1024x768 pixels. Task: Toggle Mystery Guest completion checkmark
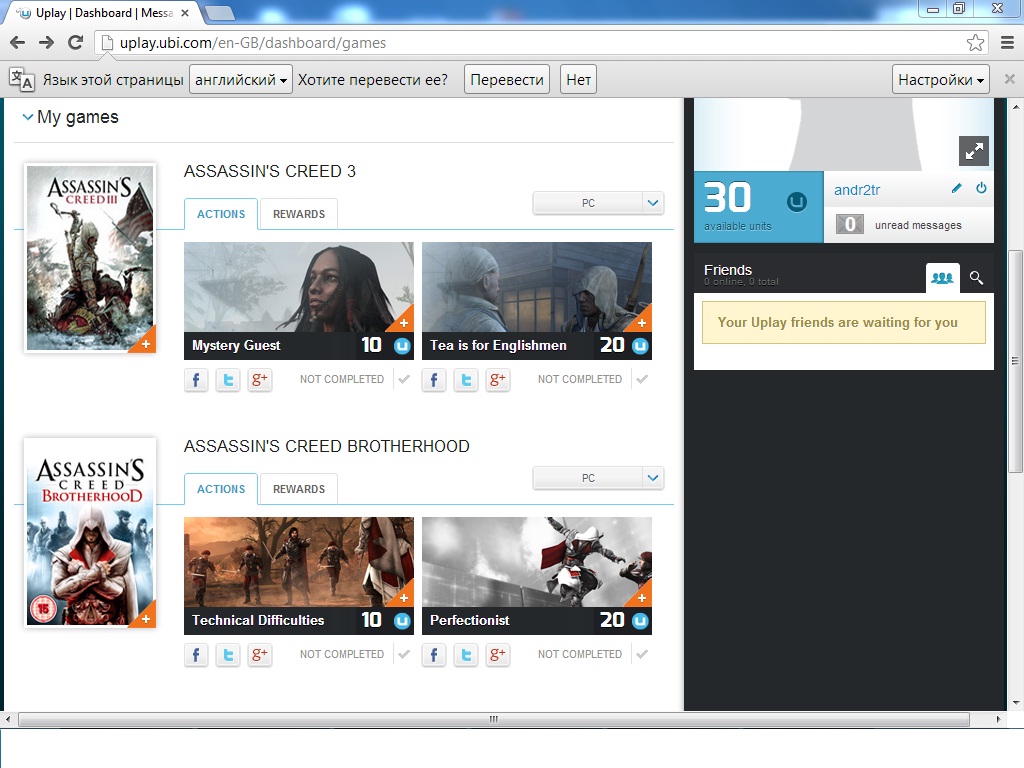[404, 379]
